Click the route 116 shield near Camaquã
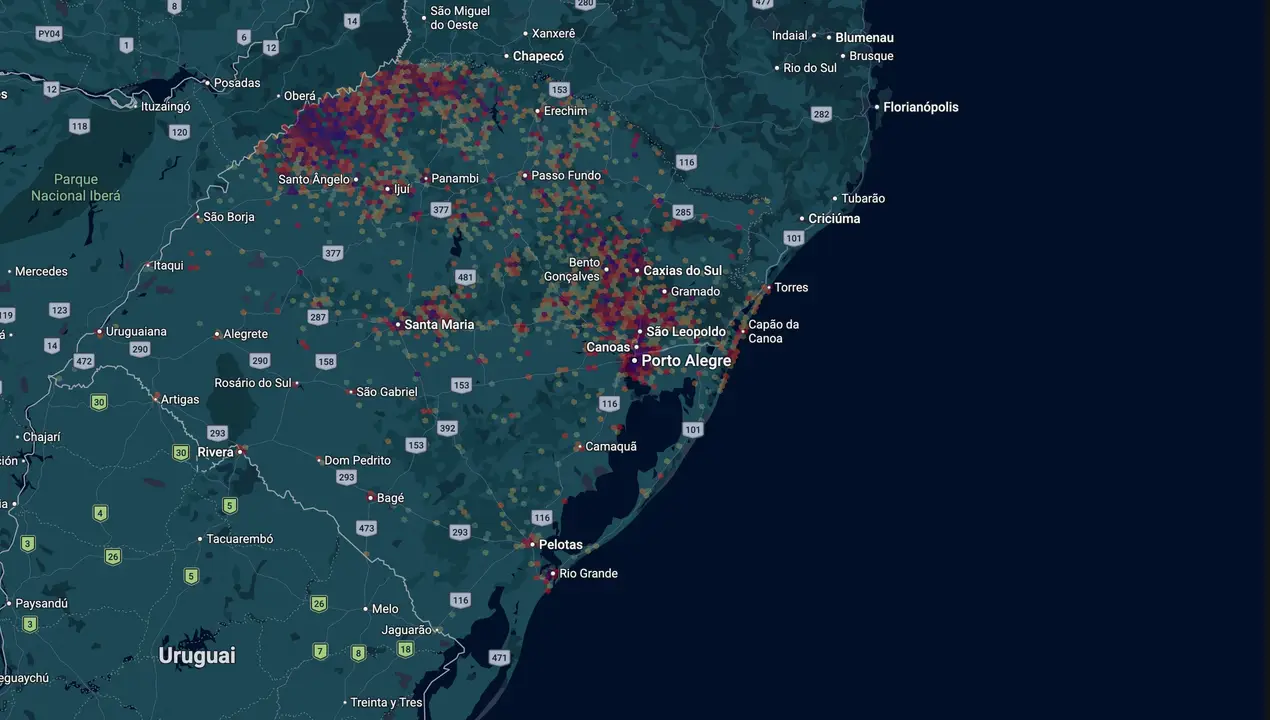The height and width of the screenshot is (720, 1270). pyautogui.click(x=610, y=404)
